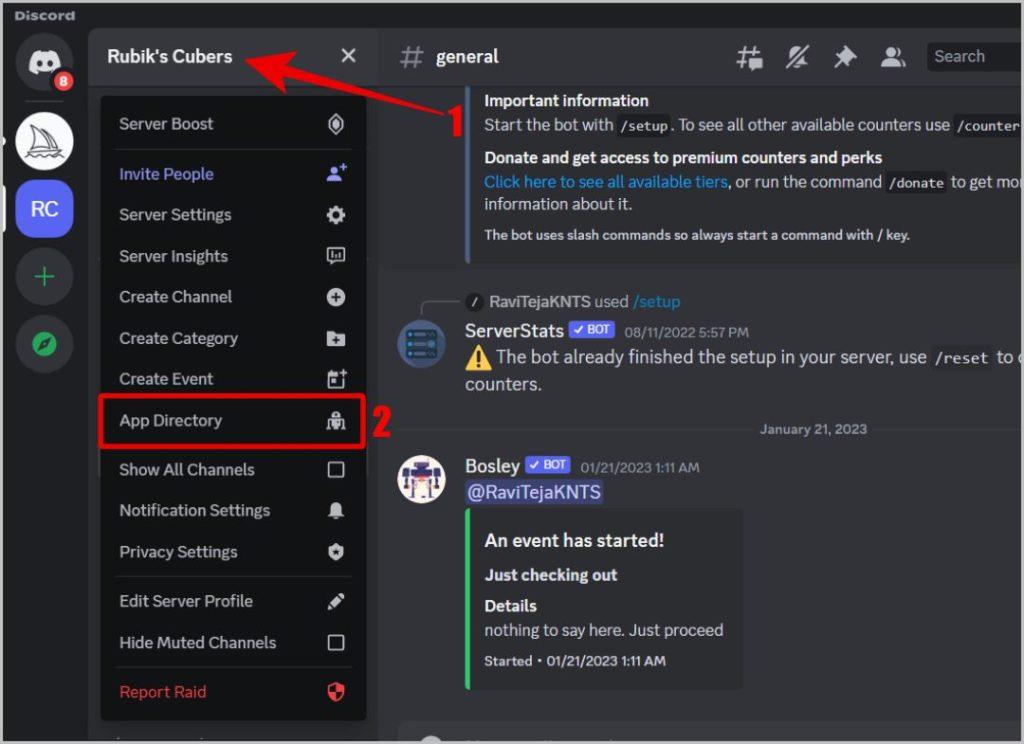
Task: Click Bosley username
Action: pyautogui.click(x=492, y=466)
